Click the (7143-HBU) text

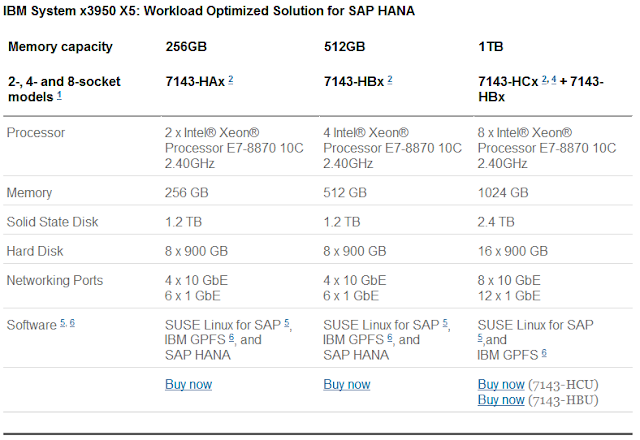[563, 400]
